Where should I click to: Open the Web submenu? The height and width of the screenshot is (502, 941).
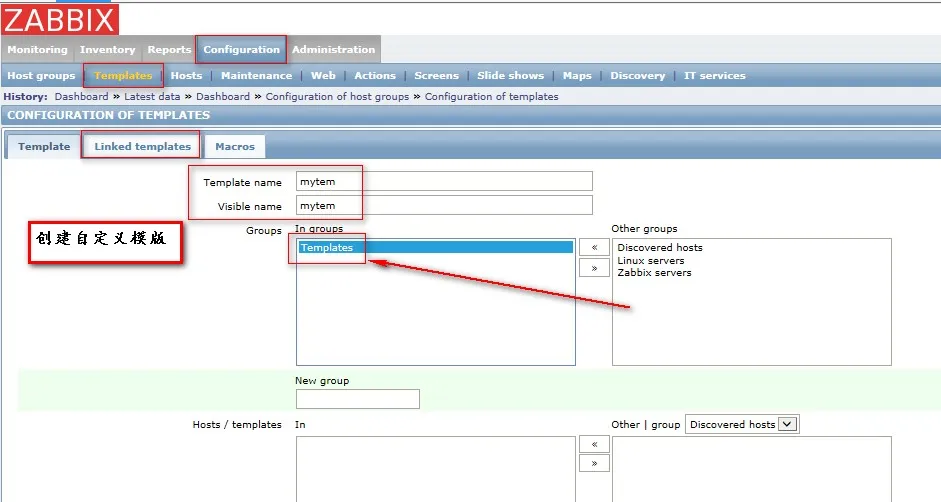click(x=323, y=76)
